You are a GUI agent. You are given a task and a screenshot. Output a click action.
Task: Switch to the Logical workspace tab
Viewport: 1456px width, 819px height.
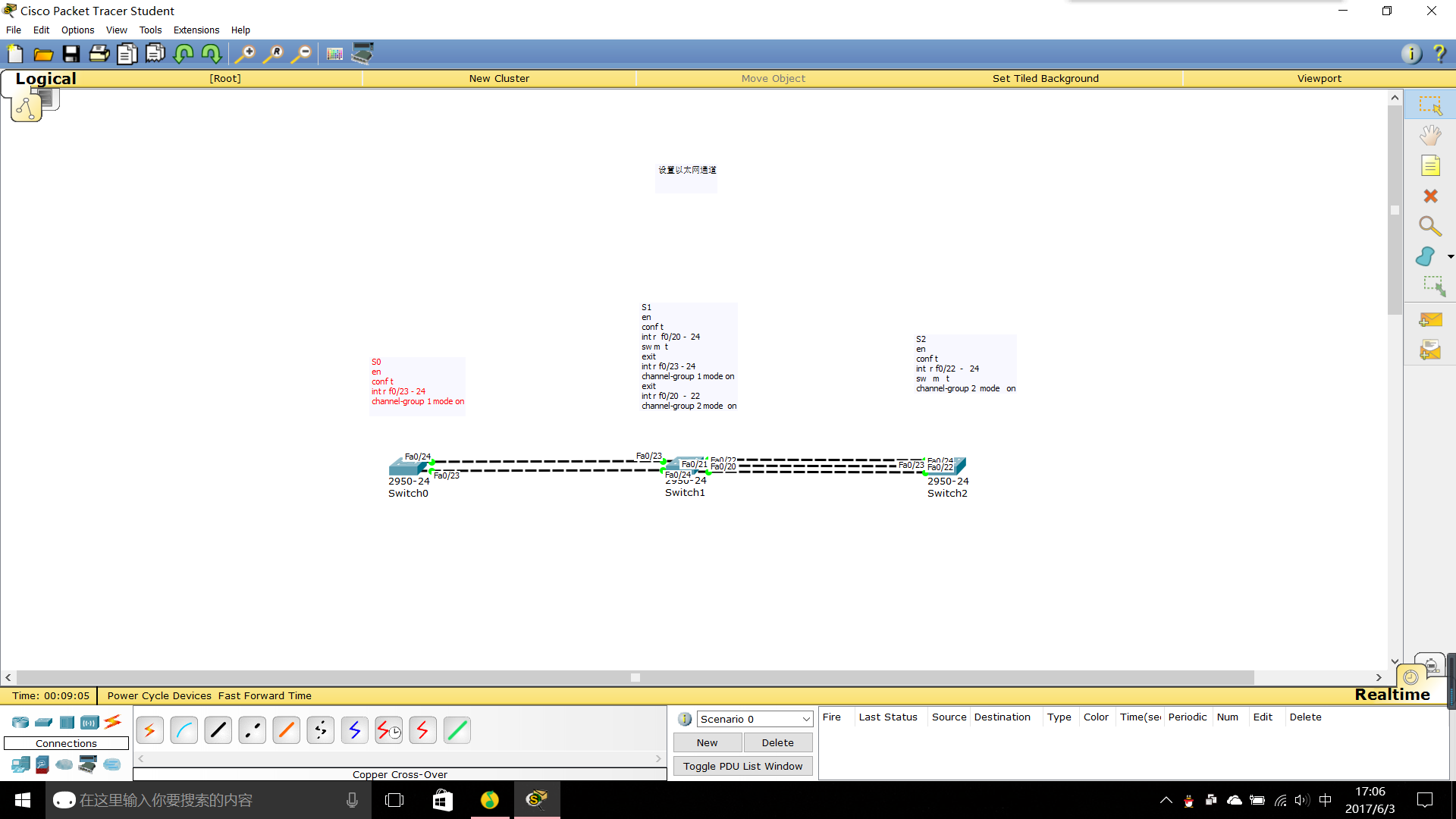coord(45,79)
